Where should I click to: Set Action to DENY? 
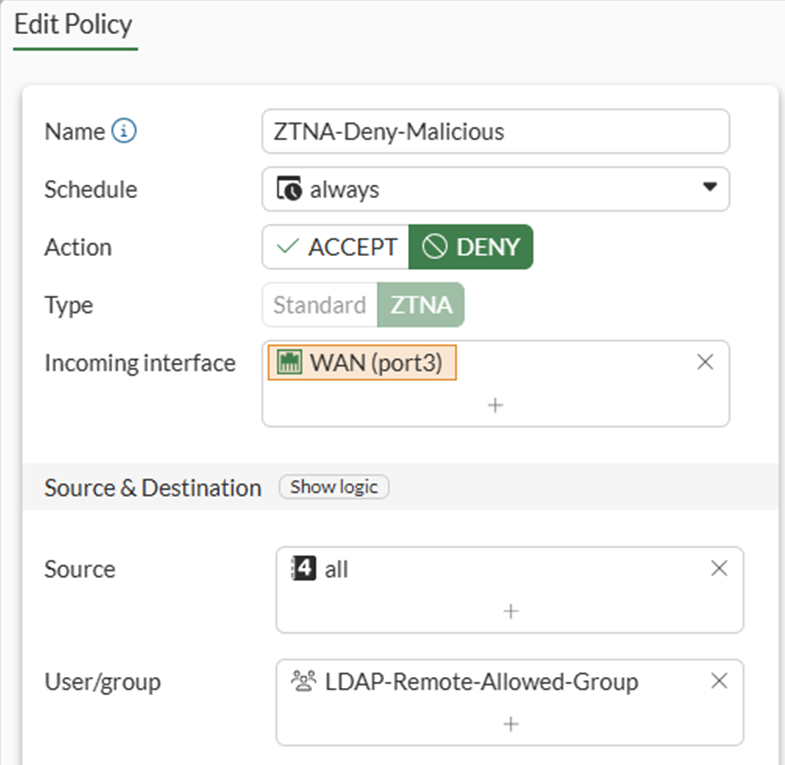click(471, 247)
